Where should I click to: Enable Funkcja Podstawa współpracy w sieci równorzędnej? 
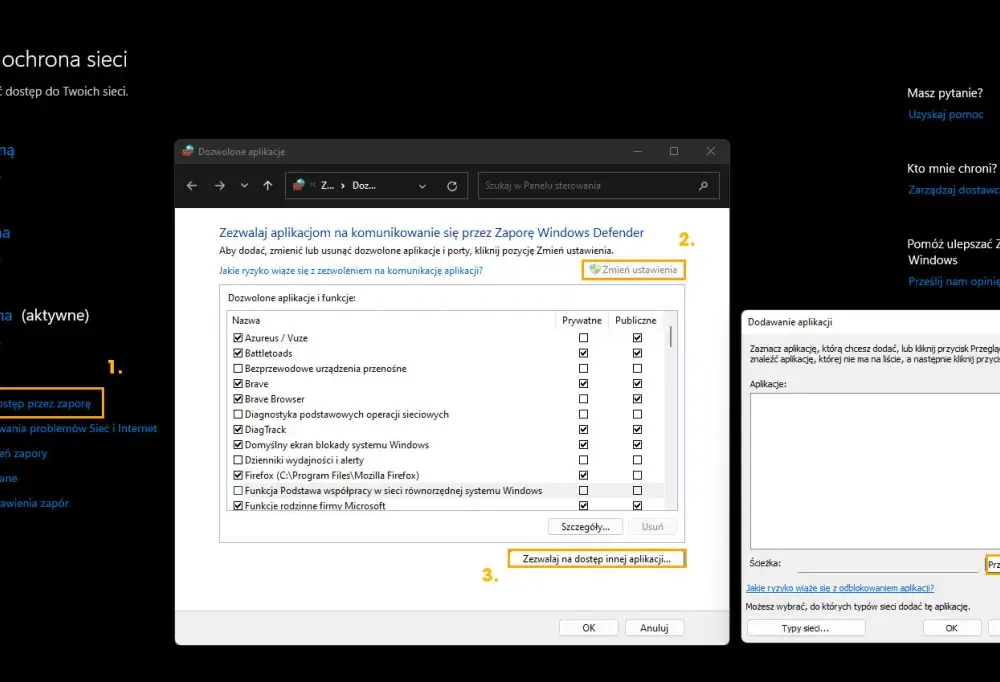[238, 491]
